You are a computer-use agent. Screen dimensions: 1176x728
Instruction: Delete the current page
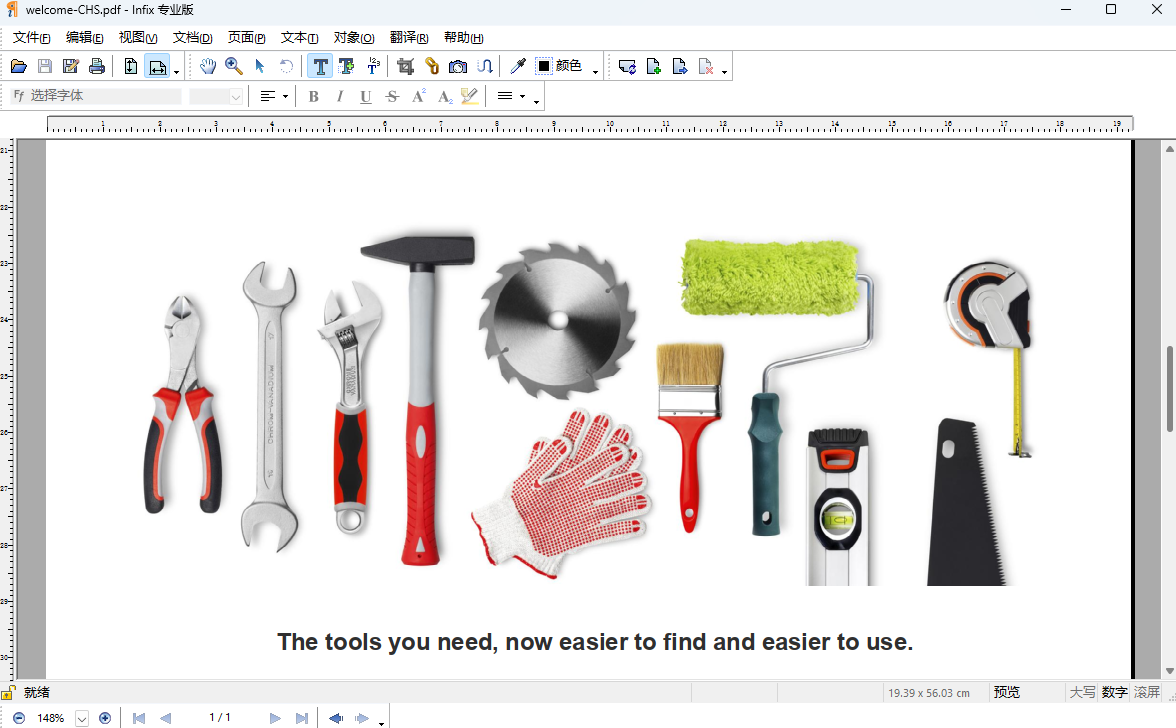tap(706, 66)
